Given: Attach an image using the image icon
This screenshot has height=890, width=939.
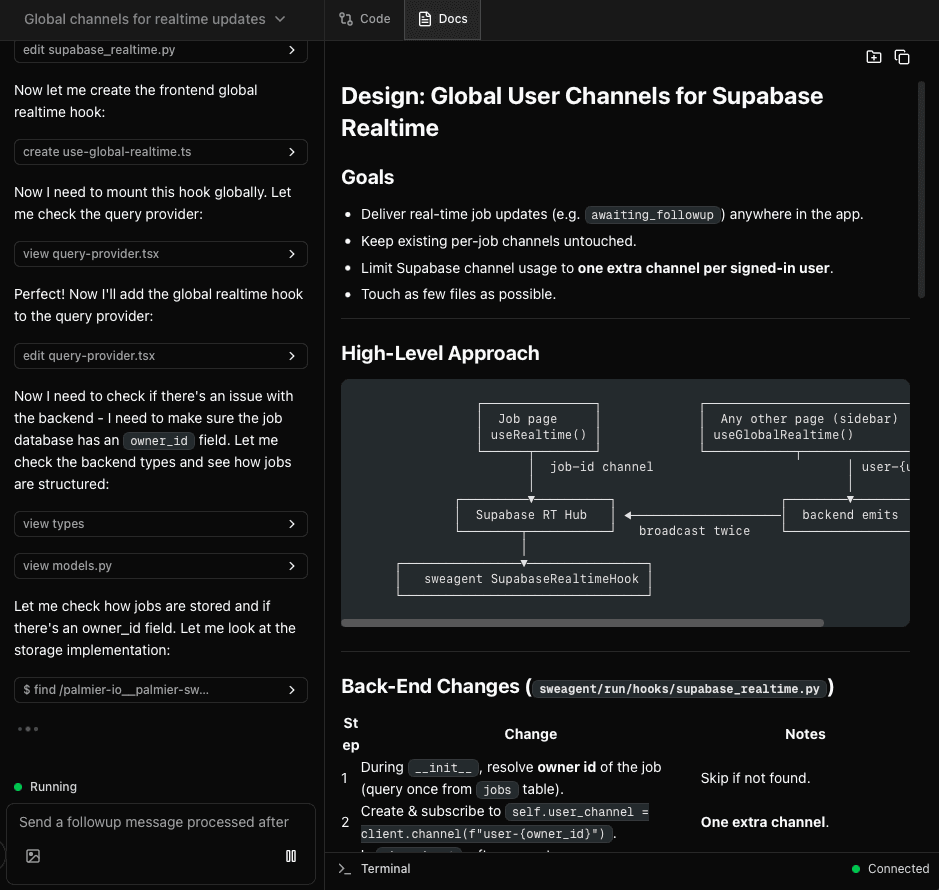Looking at the screenshot, I should (33, 856).
